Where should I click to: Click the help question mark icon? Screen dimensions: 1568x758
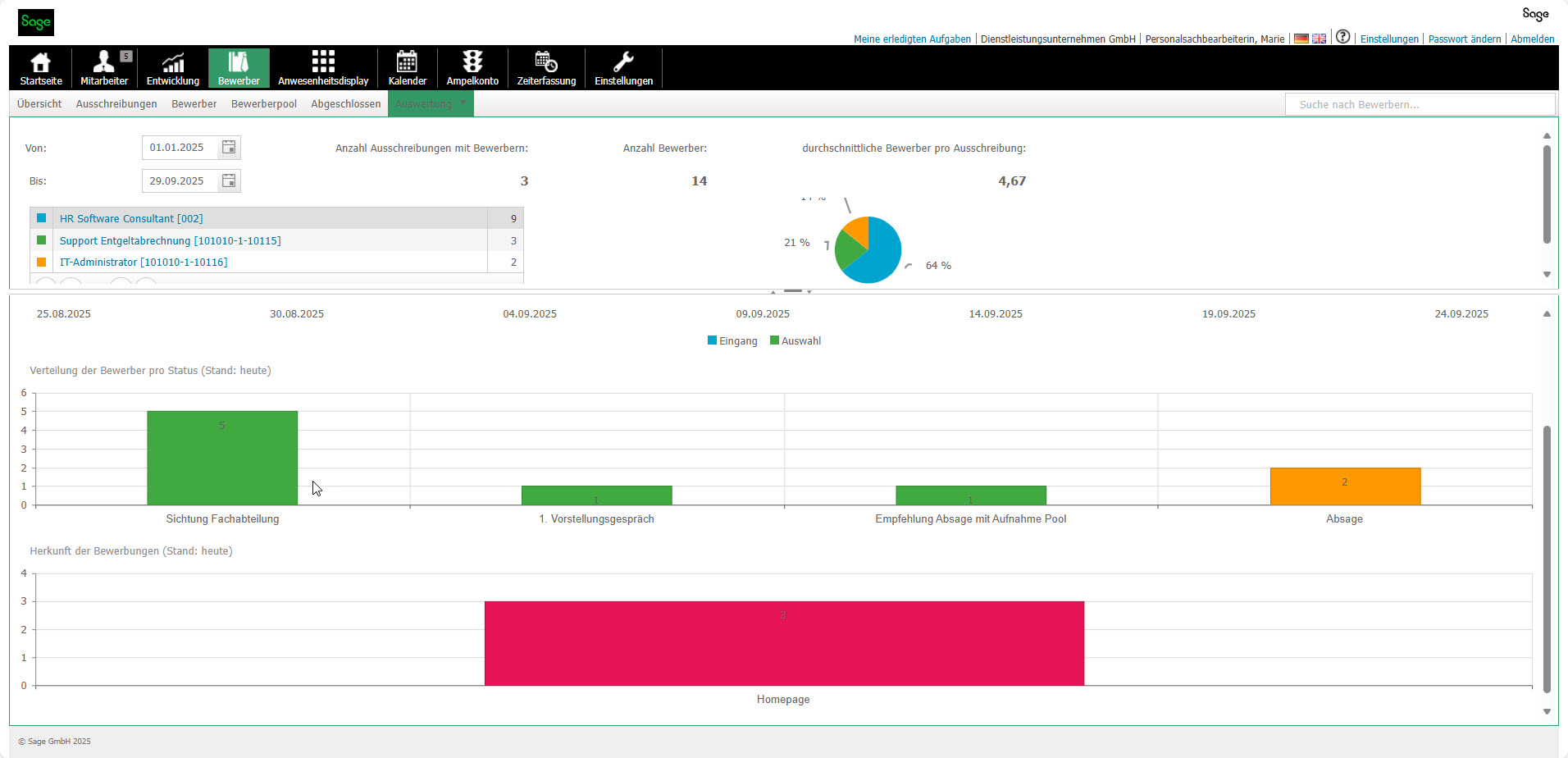coord(1342,37)
